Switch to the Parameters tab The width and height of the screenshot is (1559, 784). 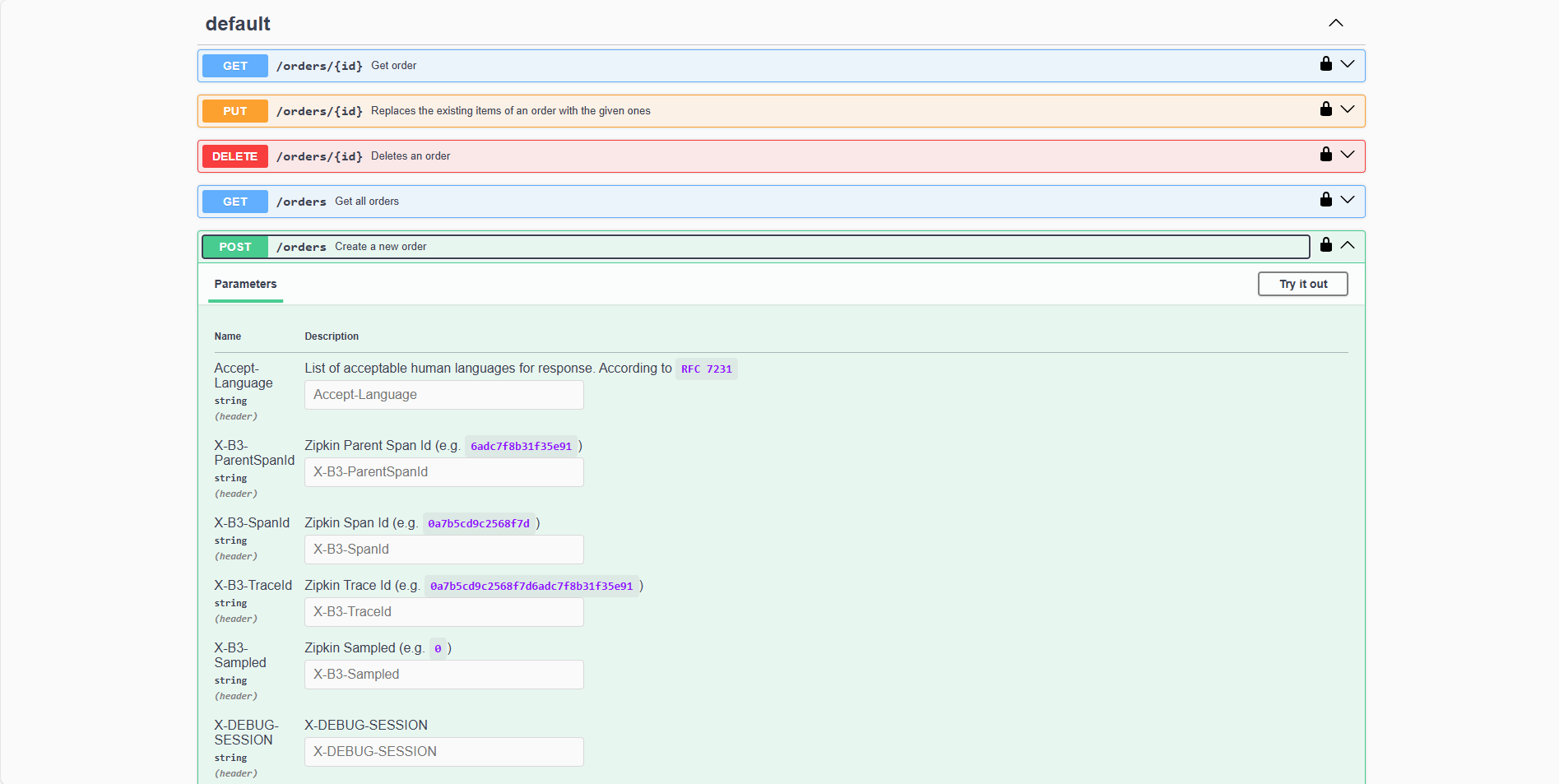[244, 284]
